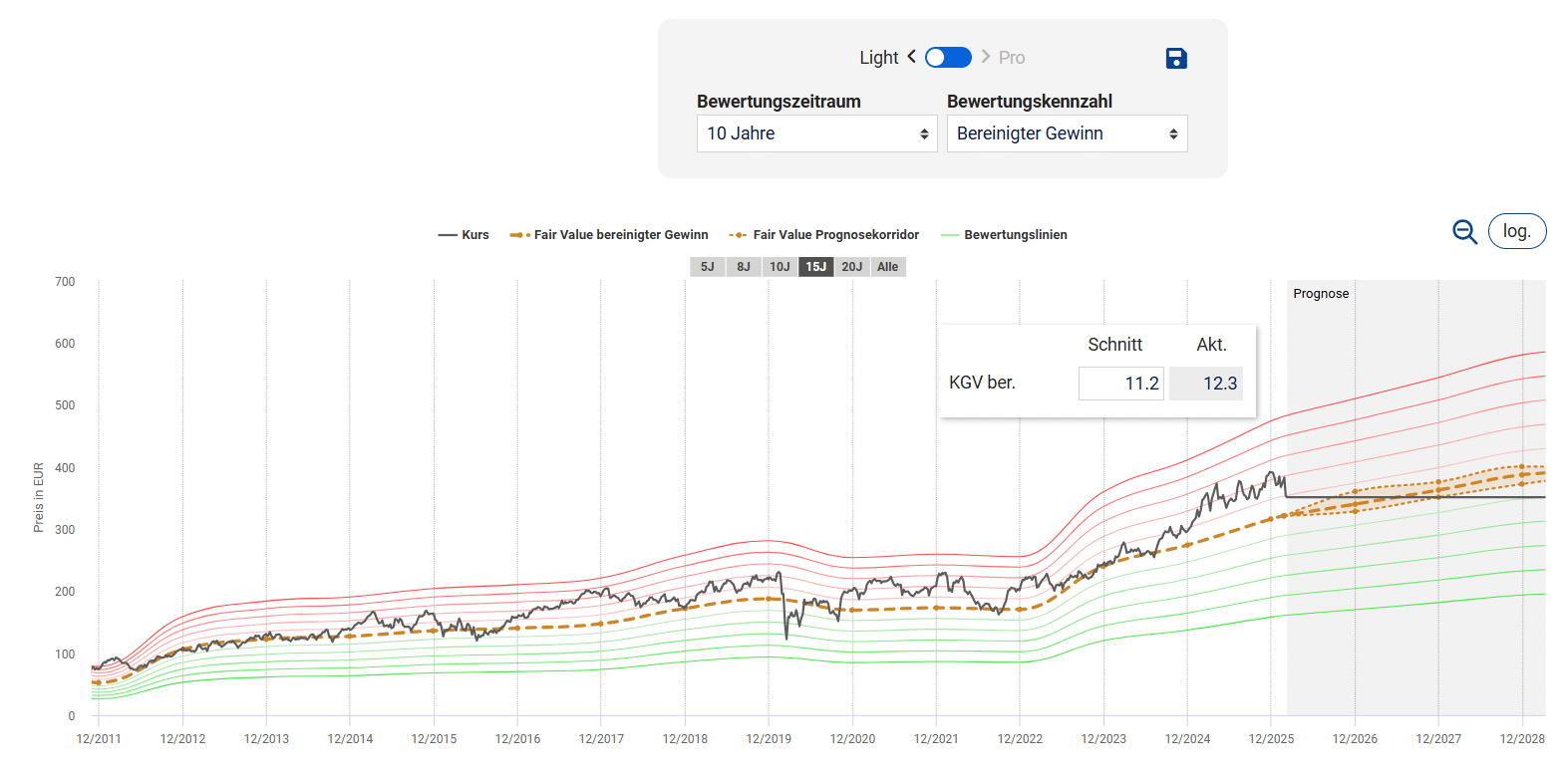Switch to the 10J time range
Screen dimensions: 1563x784
[x=780, y=267]
